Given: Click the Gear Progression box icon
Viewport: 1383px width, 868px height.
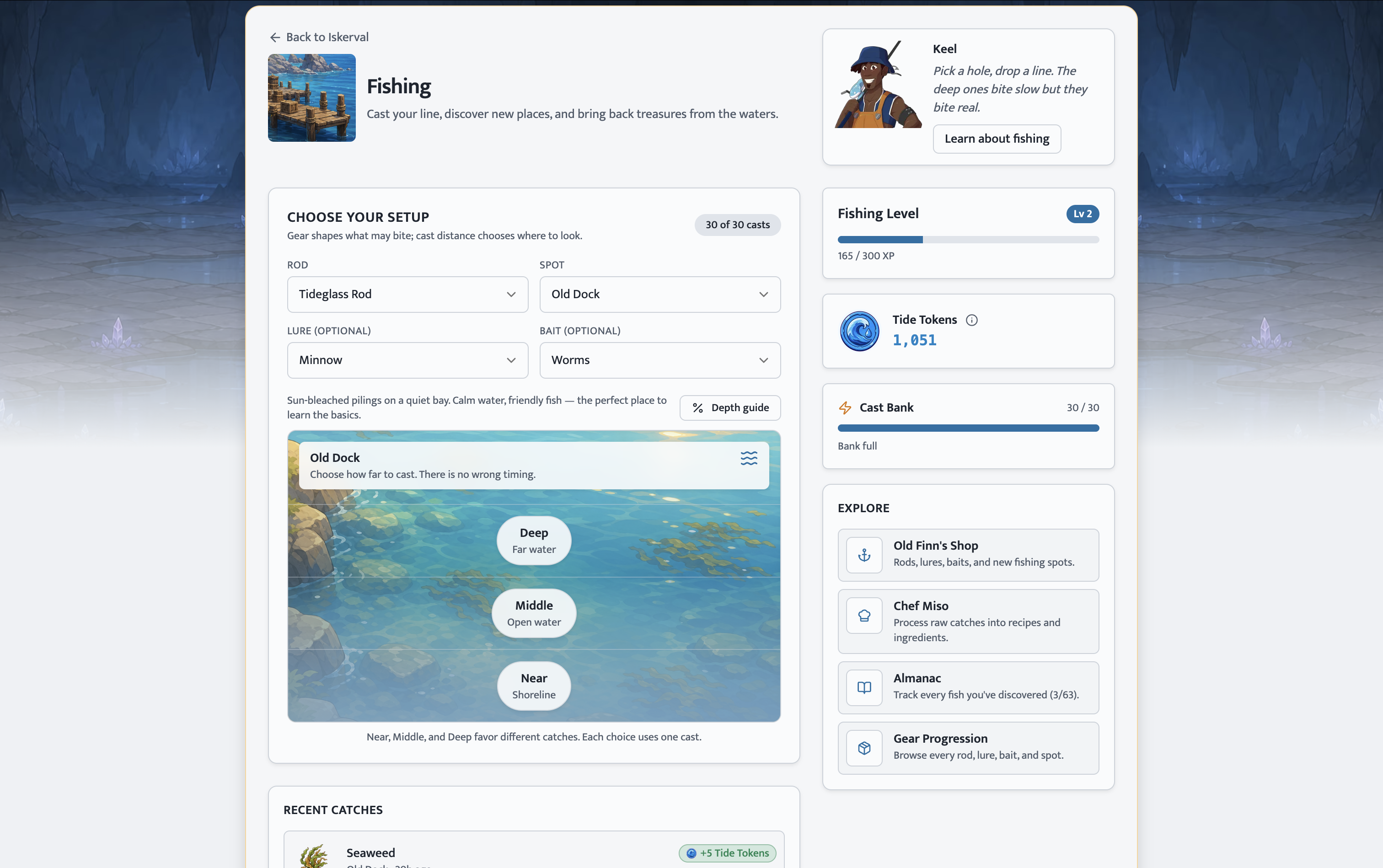Looking at the screenshot, I should tap(864, 748).
